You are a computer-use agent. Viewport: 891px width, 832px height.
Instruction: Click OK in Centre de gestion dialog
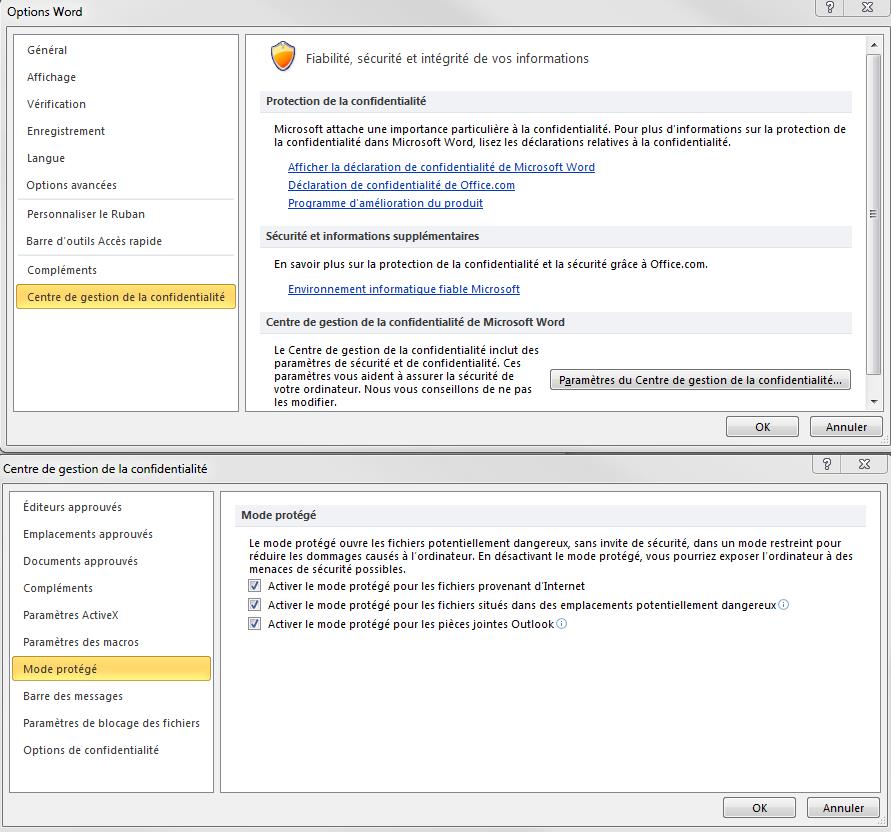tap(759, 808)
